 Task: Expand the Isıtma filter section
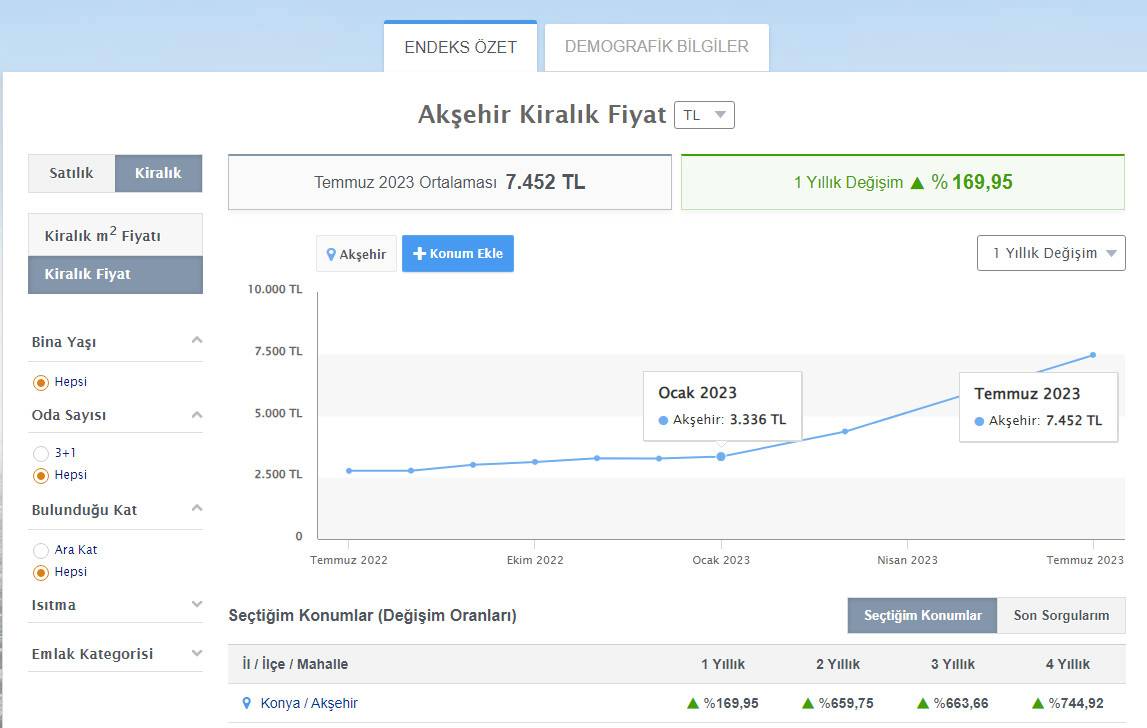196,604
